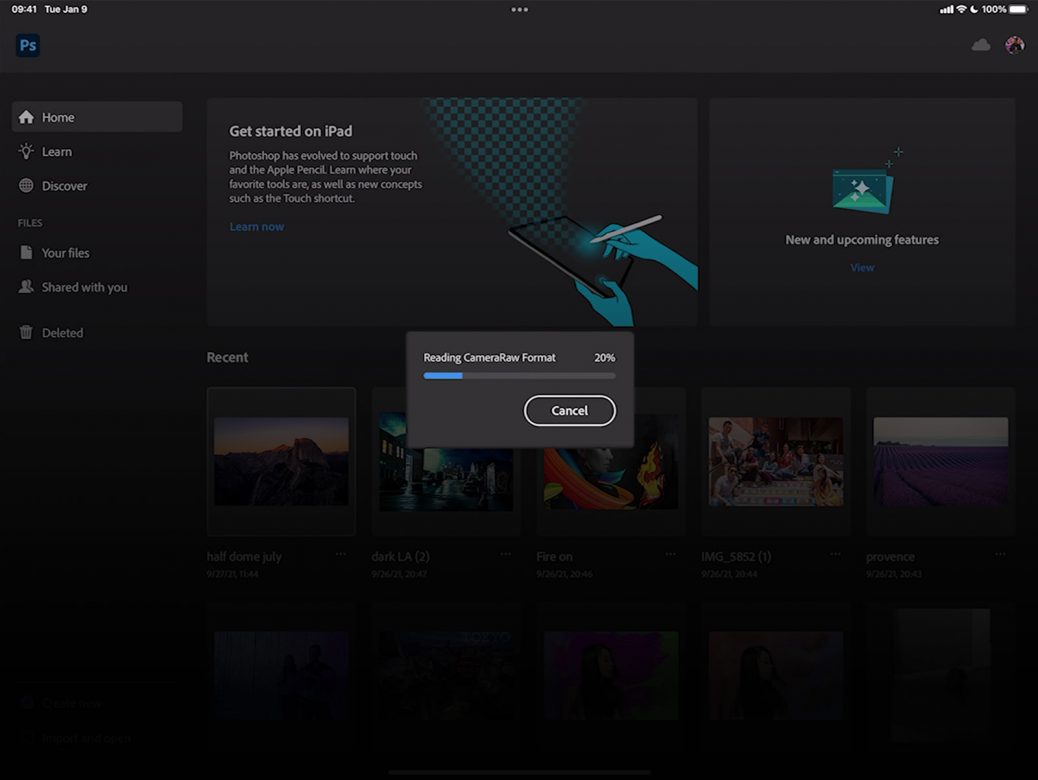Click the "20%" progress value
The height and width of the screenshot is (780, 1038).
(x=604, y=358)
